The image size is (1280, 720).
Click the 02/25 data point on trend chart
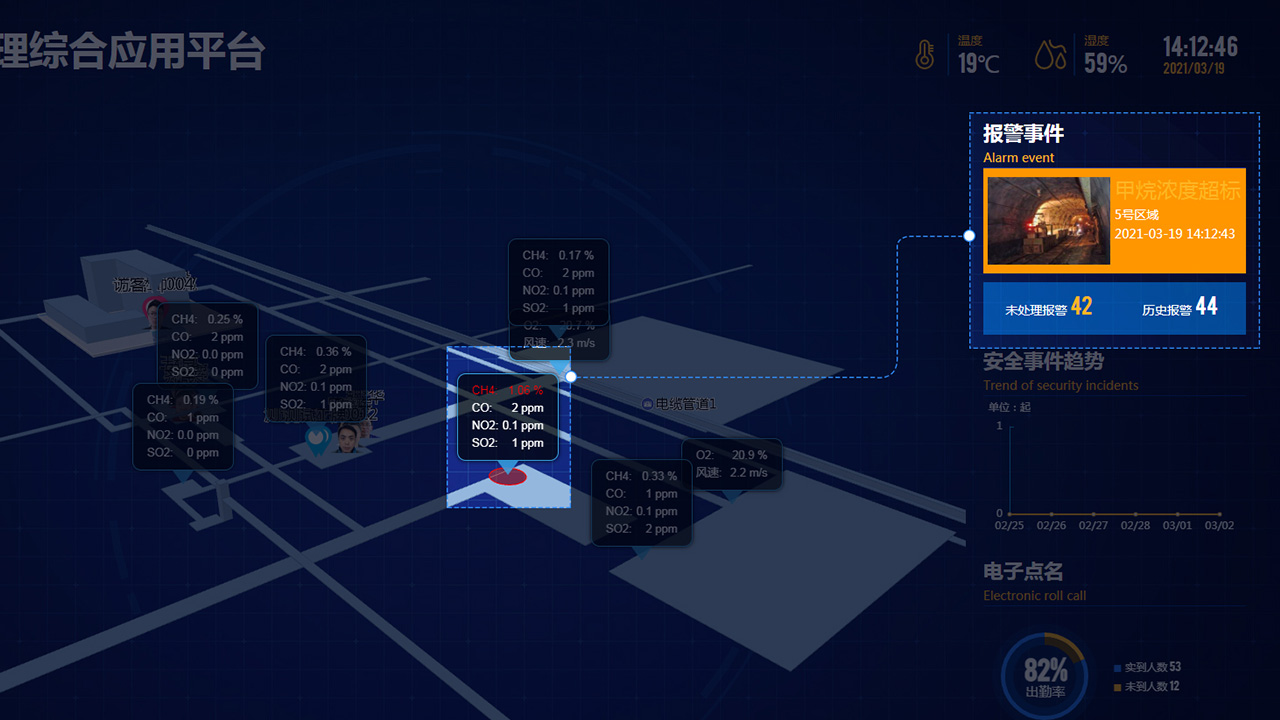(1010, 514)
